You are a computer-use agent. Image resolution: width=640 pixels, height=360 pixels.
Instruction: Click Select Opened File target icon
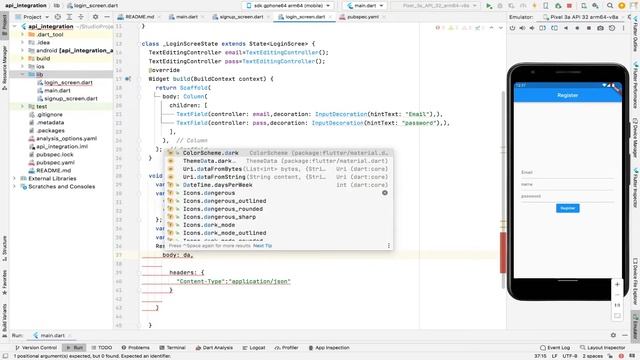(x=58, y=17)
